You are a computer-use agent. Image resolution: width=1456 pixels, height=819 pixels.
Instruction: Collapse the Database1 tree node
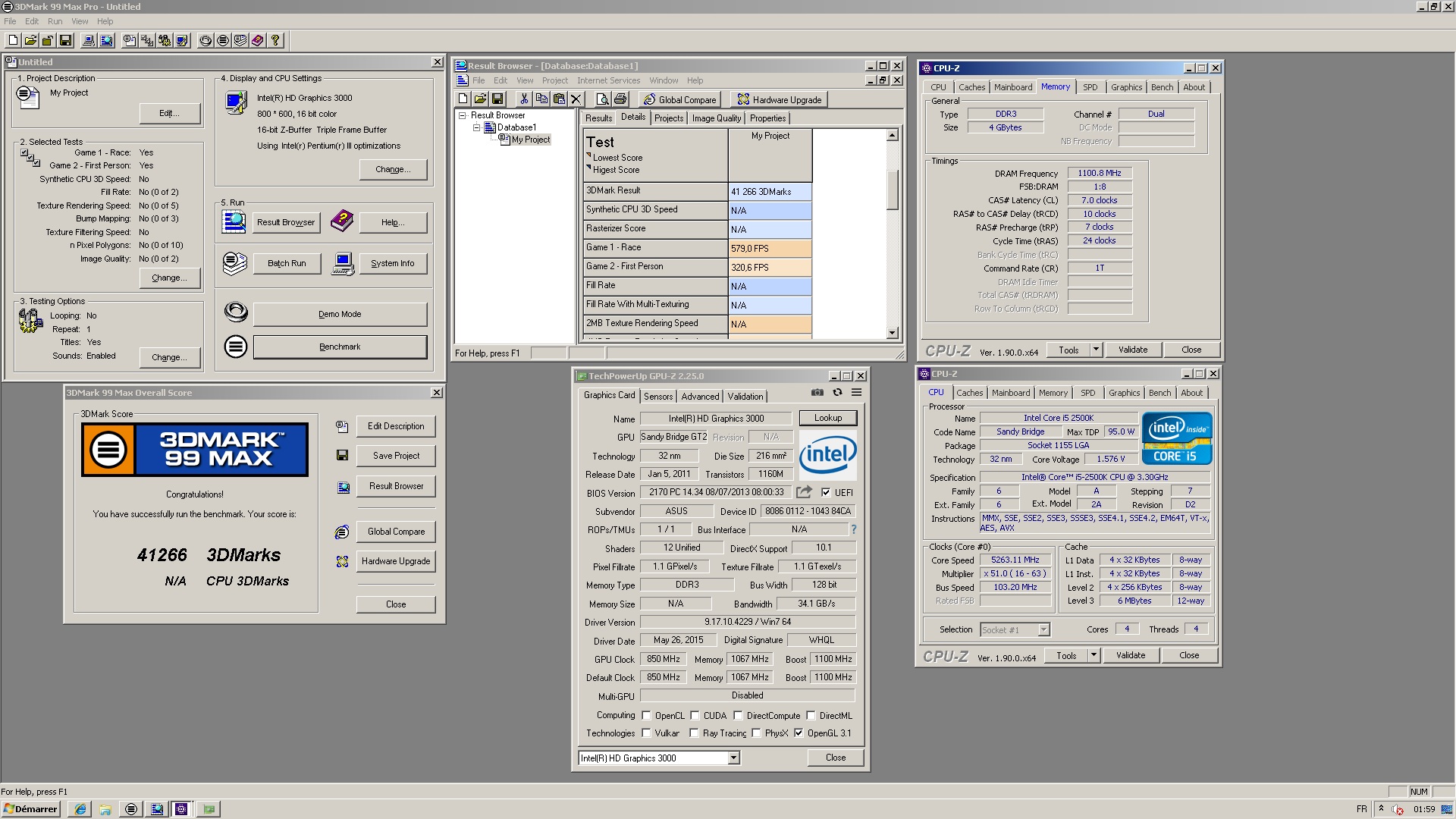click(477, 127)
